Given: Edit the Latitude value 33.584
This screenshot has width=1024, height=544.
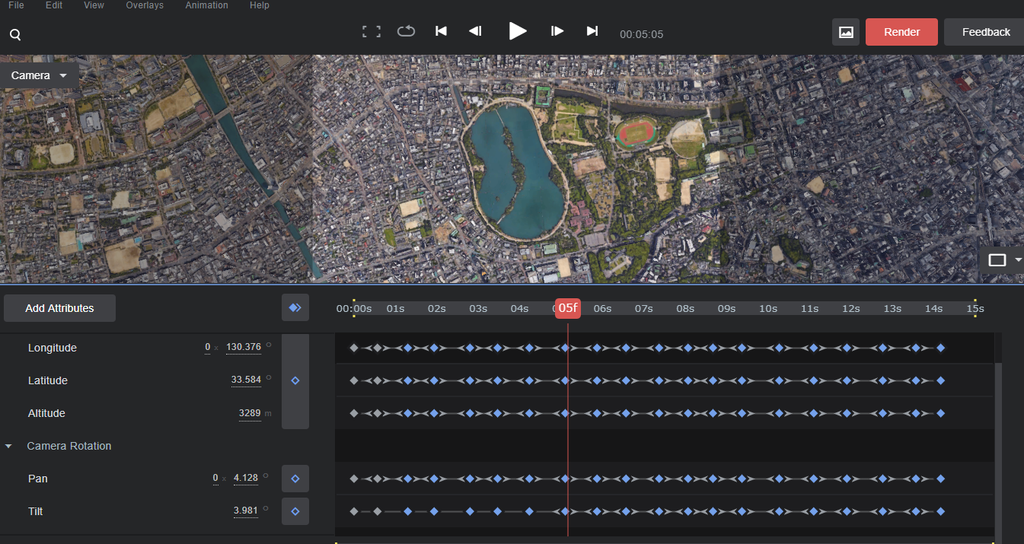Looking at the screenshot, I should [x=246, y=380].
